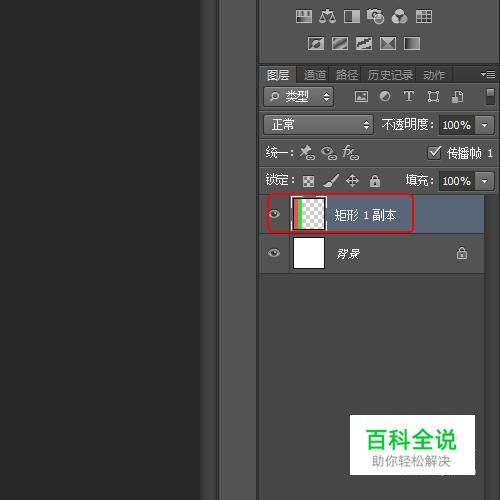
Task: Open the 不透明度 slider arrow
Action: coord(484,125)
